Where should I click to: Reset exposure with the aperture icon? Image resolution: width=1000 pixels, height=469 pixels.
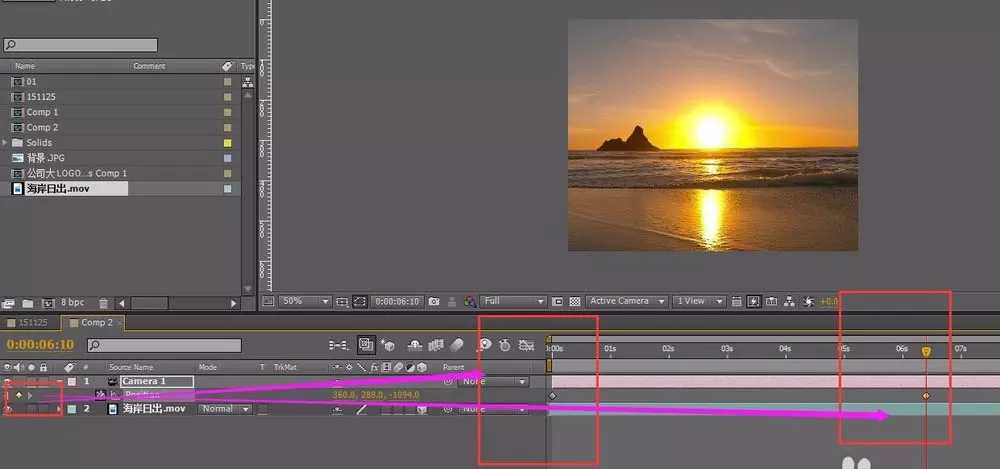click(x=809, y=301)
